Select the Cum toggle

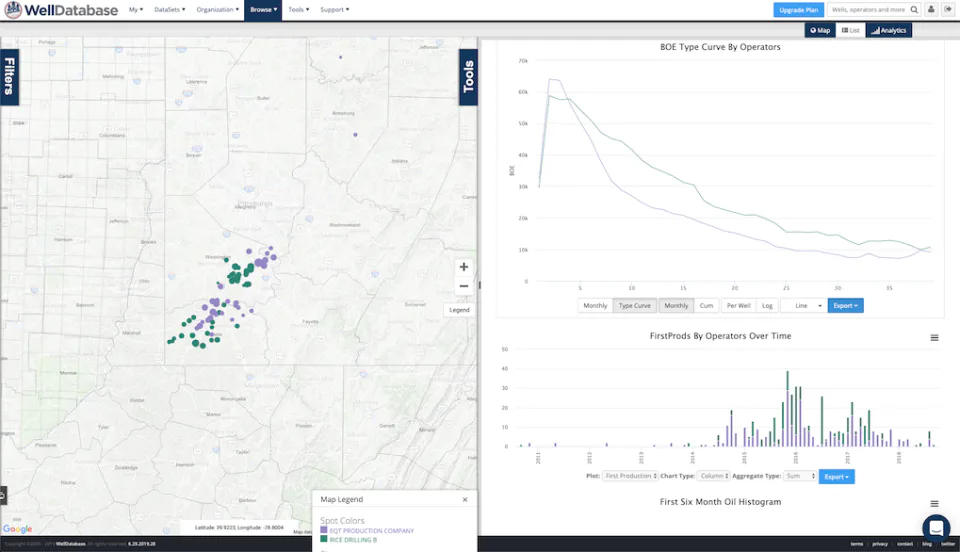[x=707, y=305]
